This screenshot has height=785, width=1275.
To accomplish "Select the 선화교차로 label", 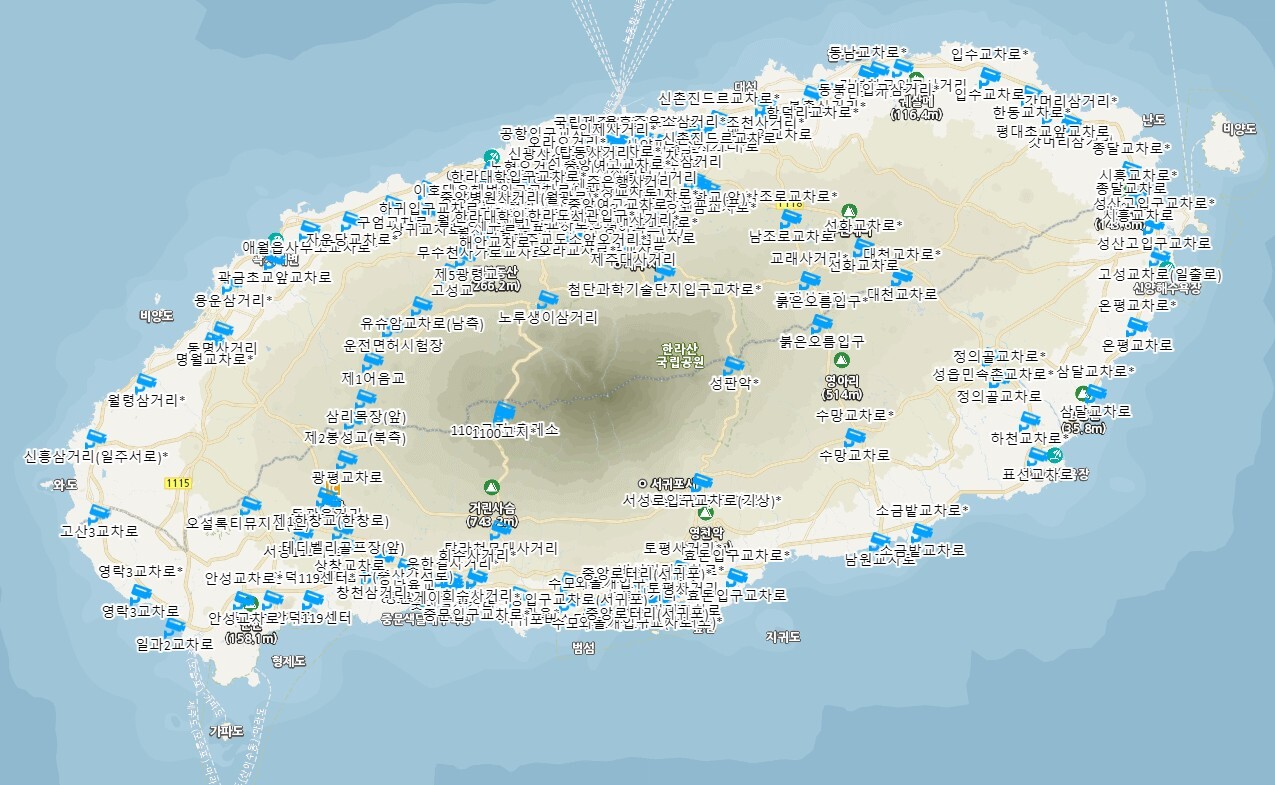I will (863, 265).
